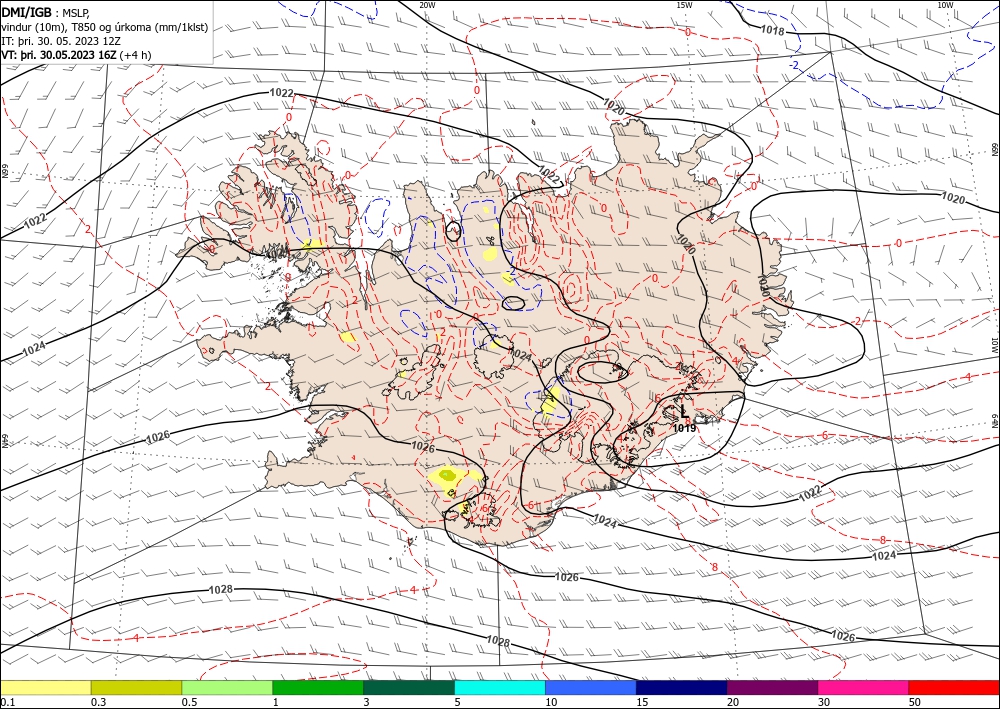Click the '20W' longitude label
Screen dimensions: 1000x709
pyautogui.click(x=427, y=5)
